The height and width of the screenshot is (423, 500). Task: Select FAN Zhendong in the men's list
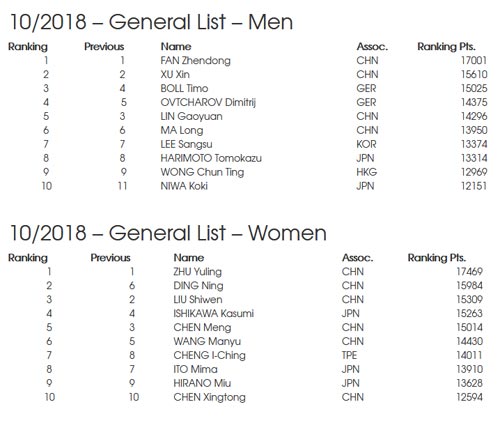point(195,61)
